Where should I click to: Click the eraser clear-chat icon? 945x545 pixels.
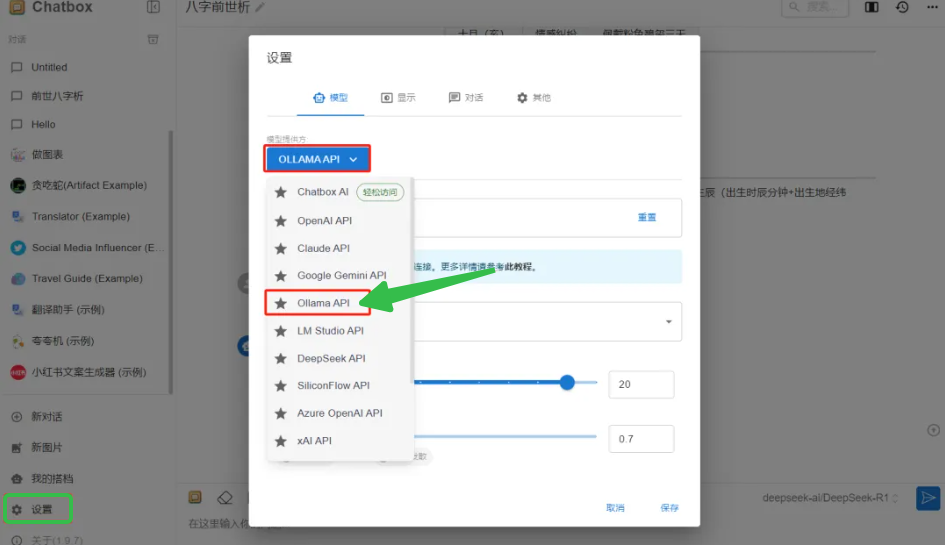[x=225, y=498]
